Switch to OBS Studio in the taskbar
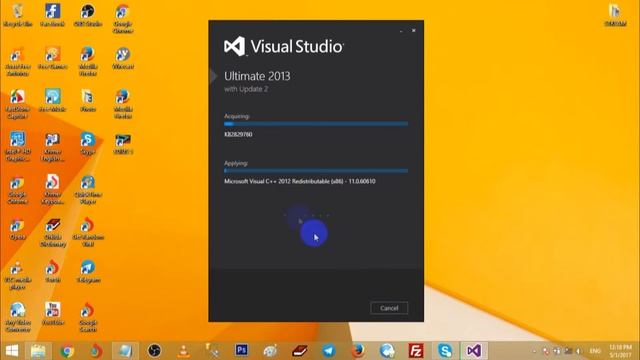 (154, 351)
